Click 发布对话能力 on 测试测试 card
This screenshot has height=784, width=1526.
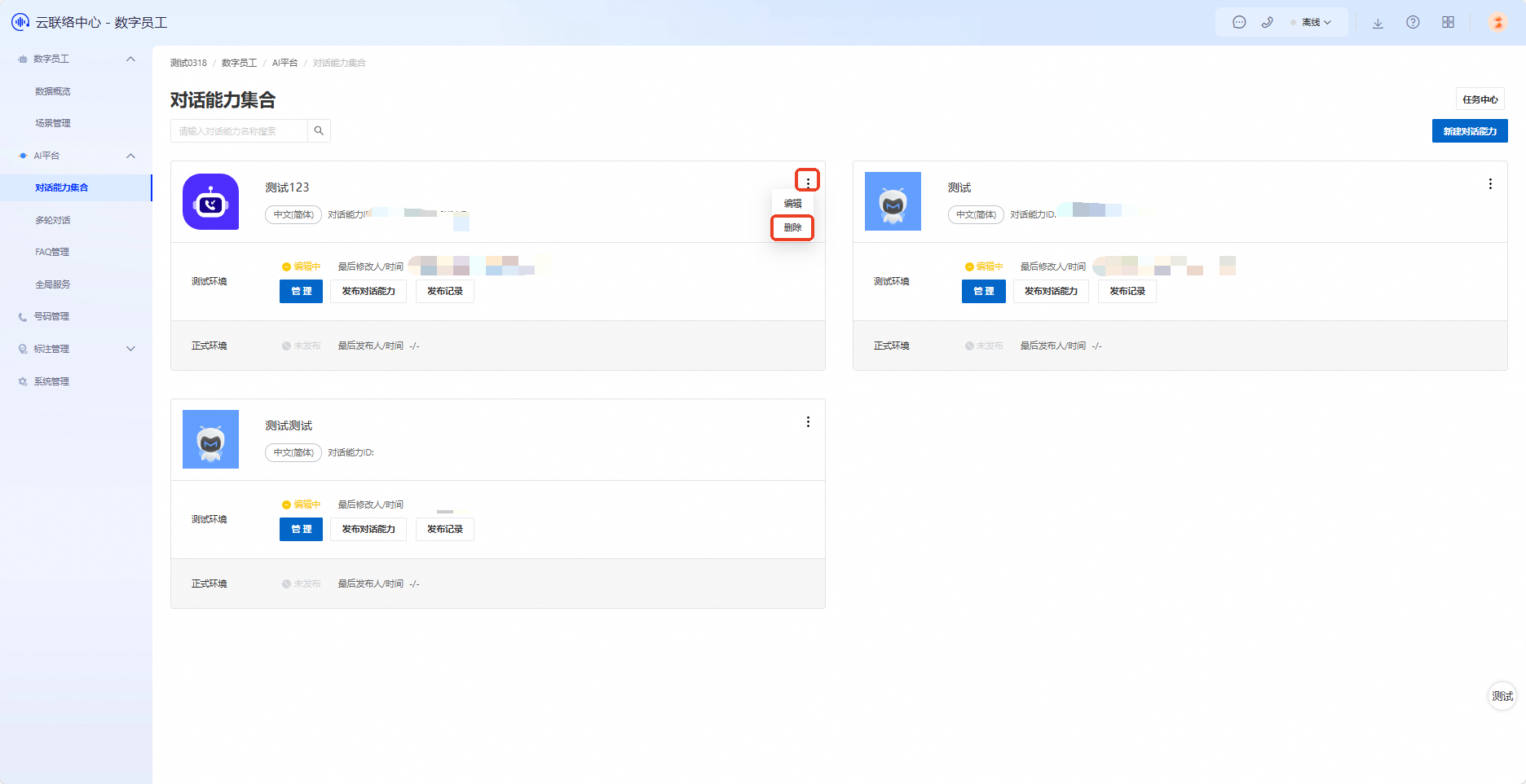click(368, 529)
